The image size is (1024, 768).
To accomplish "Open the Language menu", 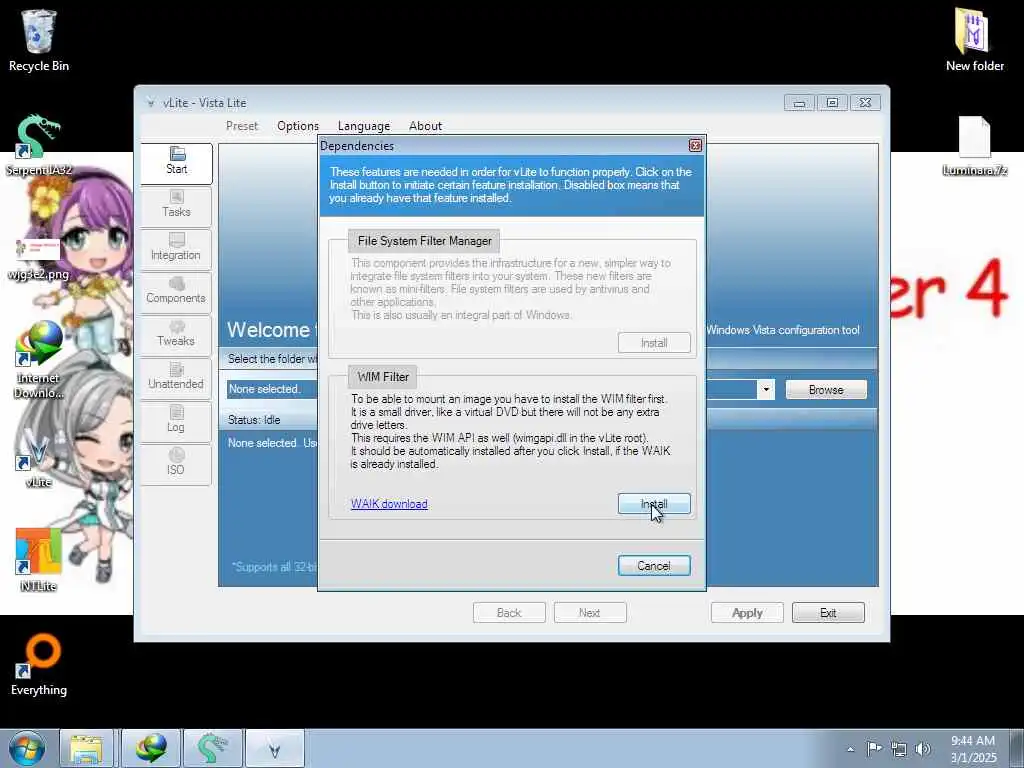I will point(364,126).
